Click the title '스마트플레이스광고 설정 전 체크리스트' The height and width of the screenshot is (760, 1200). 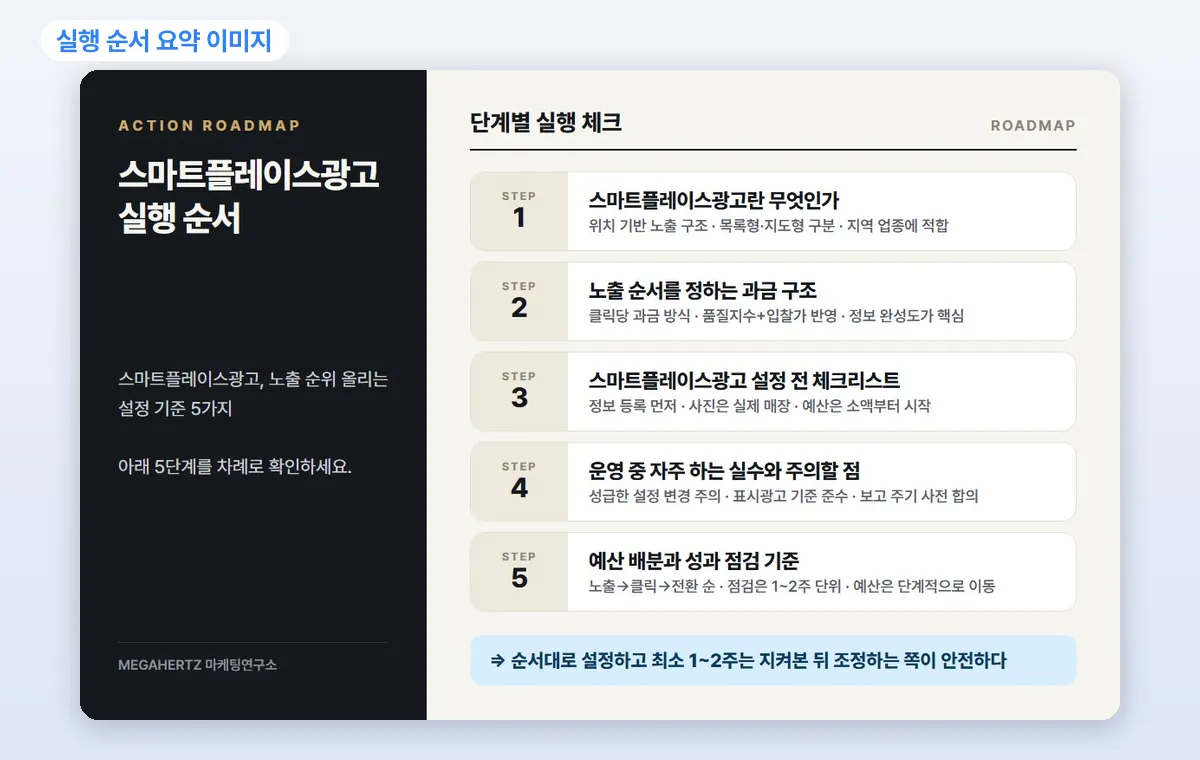coord(745,380)
